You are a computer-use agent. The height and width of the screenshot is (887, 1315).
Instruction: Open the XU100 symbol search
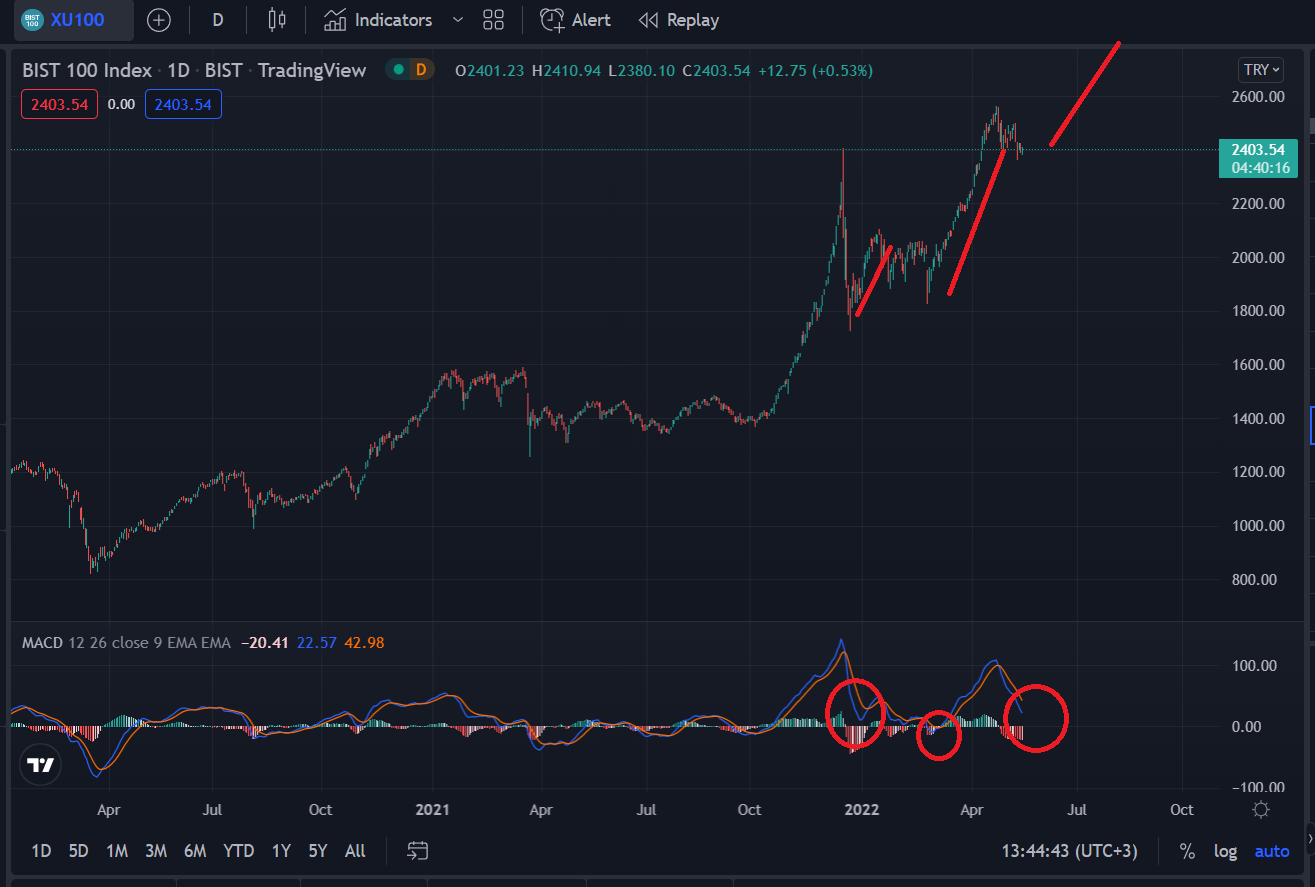[73, 20]
